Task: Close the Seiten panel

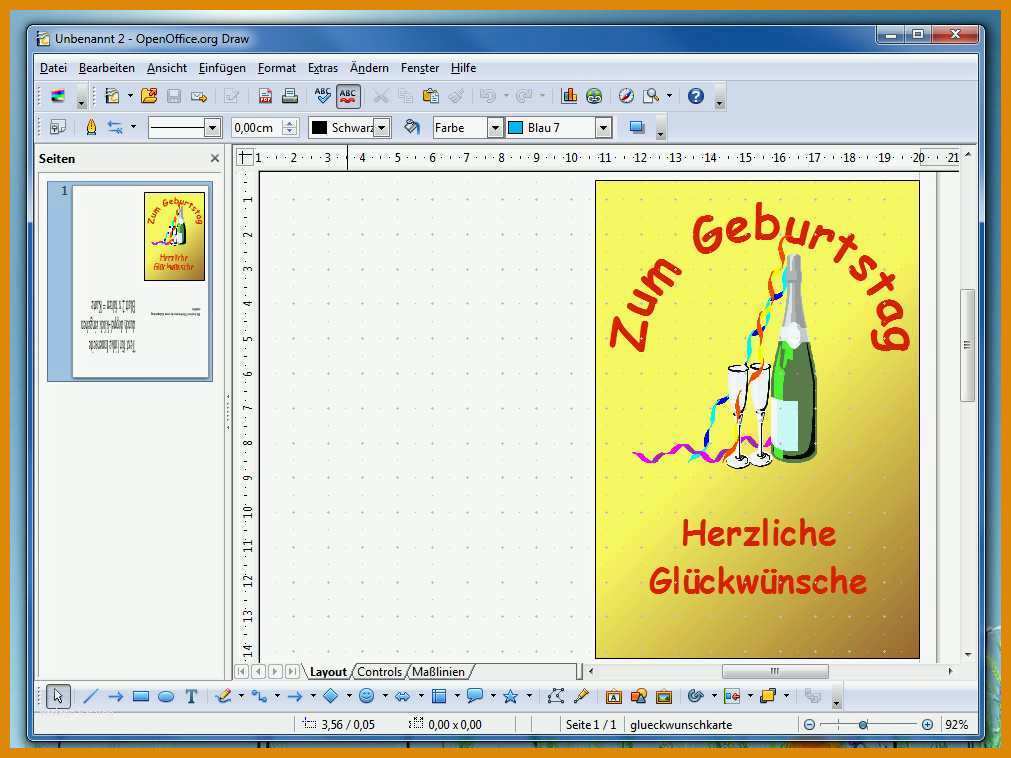Action: (215, 158)
